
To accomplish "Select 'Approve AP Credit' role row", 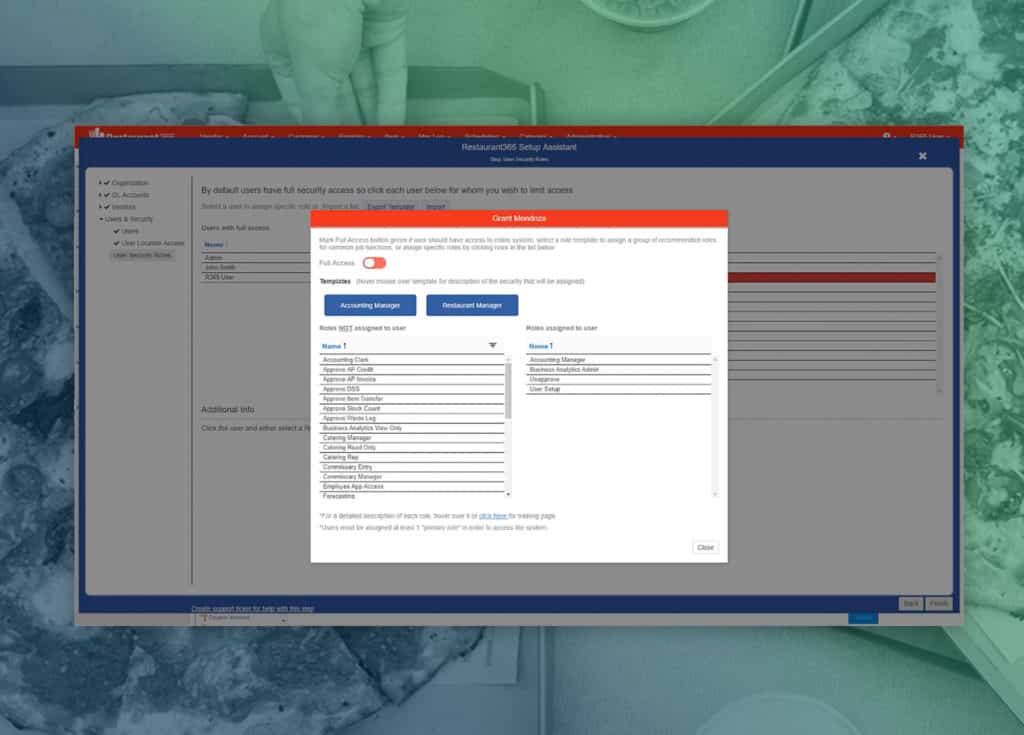I will (x=411, y=369).
